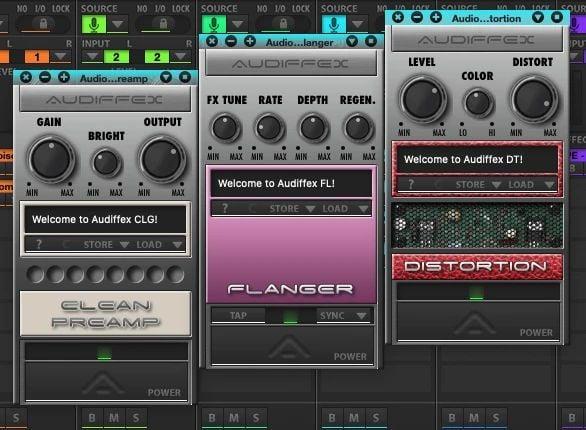Click the cyan microphone source icon

click(333, 24)
